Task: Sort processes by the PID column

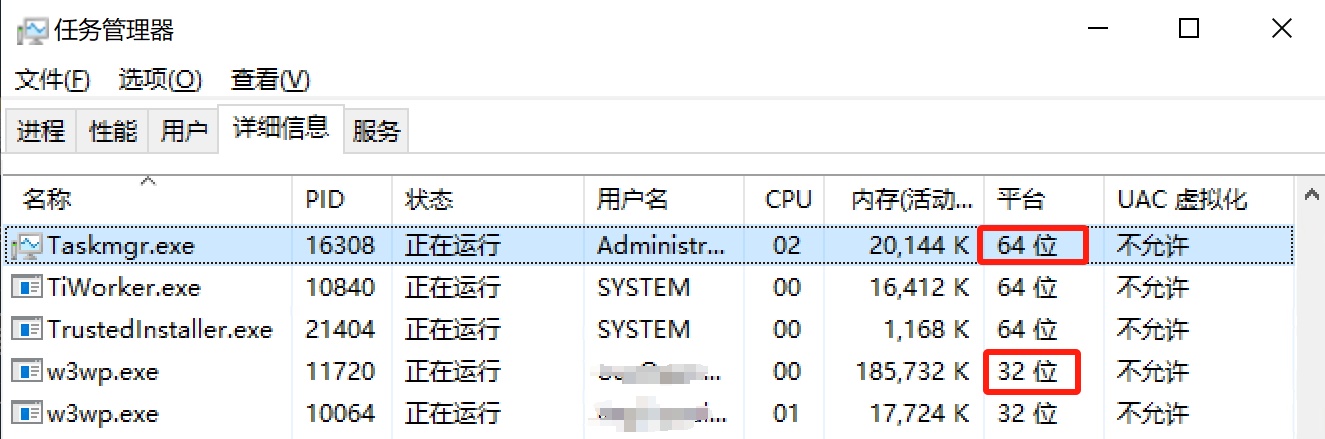Action: pos(325,200)
